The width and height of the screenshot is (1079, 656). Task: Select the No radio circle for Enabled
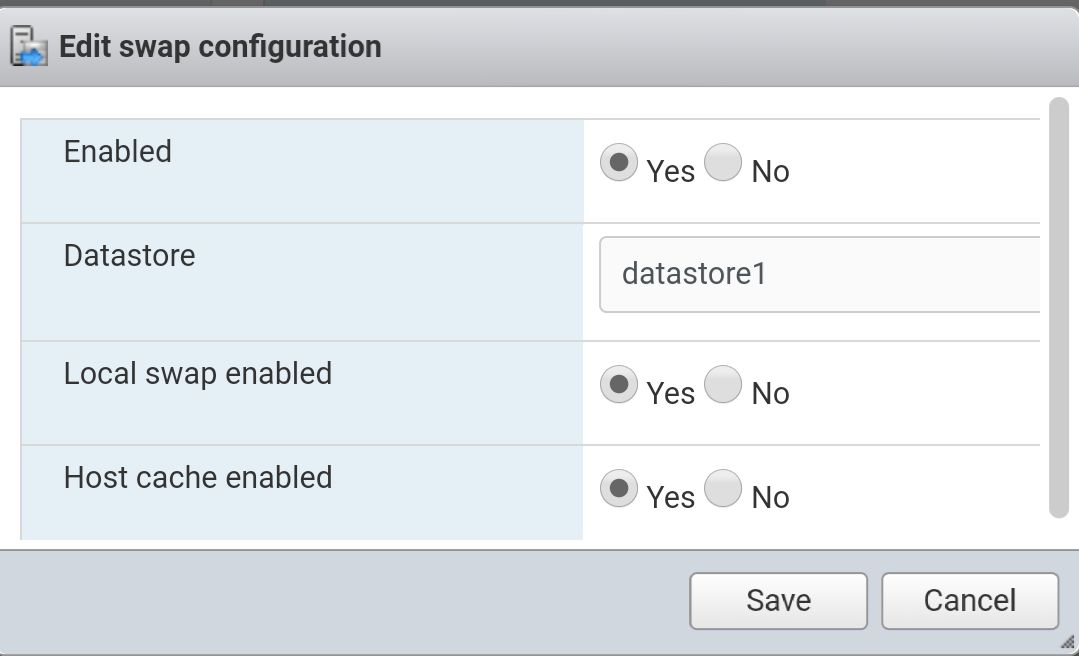(x=723, y=162)
